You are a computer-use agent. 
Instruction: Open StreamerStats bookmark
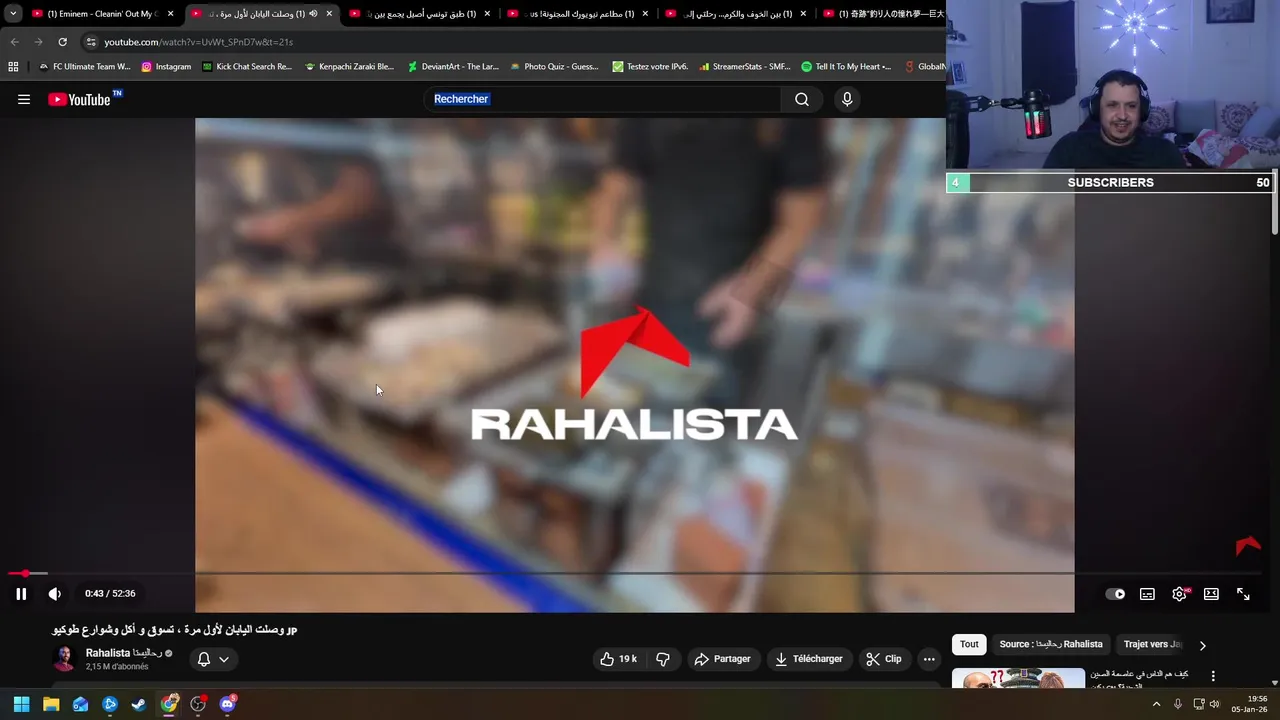pyautogui.click(x=745, y=67)
